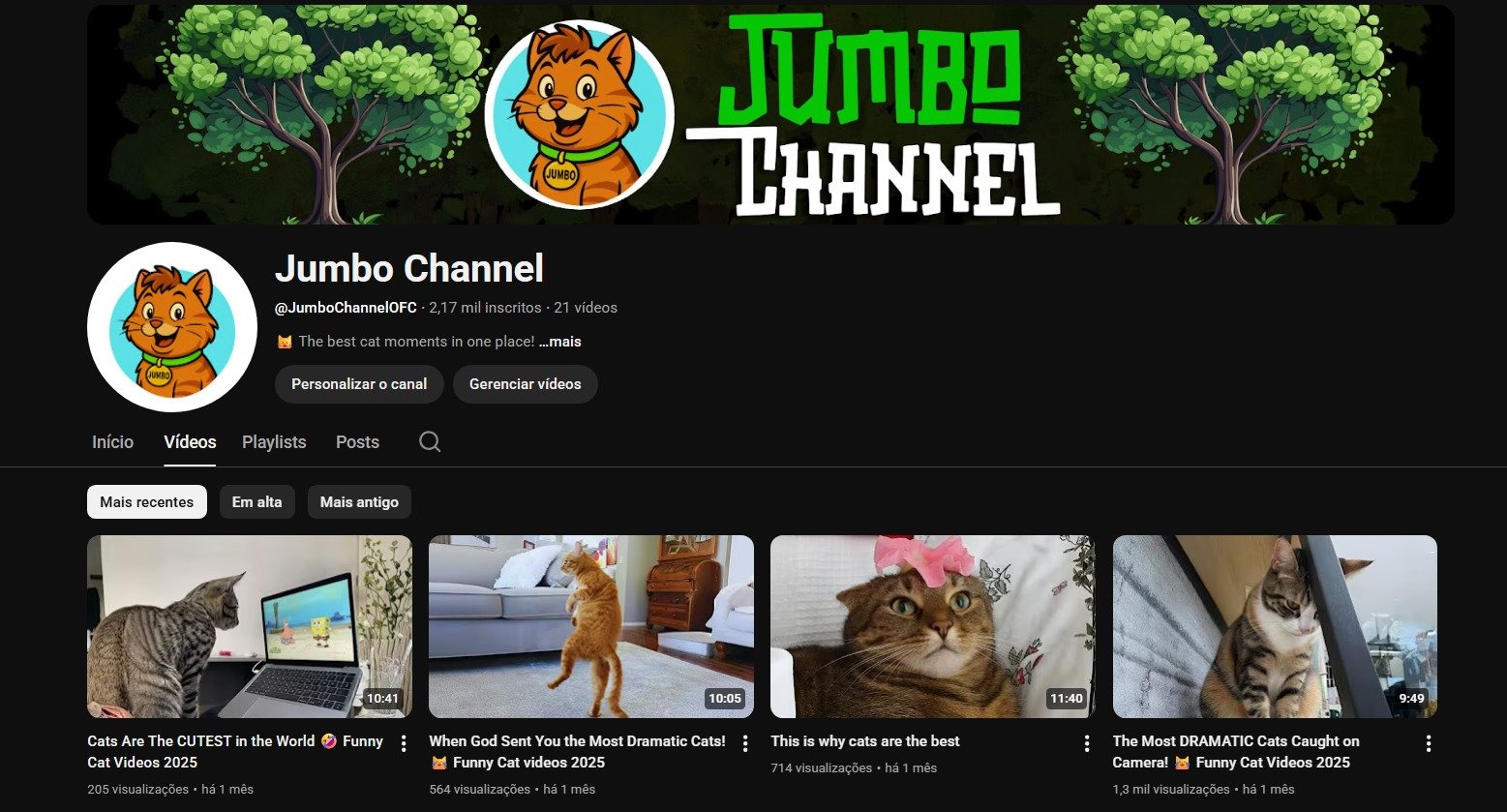Open 'This is why cats are the best' title
The image size is (1507, 812).
point(865,741)
